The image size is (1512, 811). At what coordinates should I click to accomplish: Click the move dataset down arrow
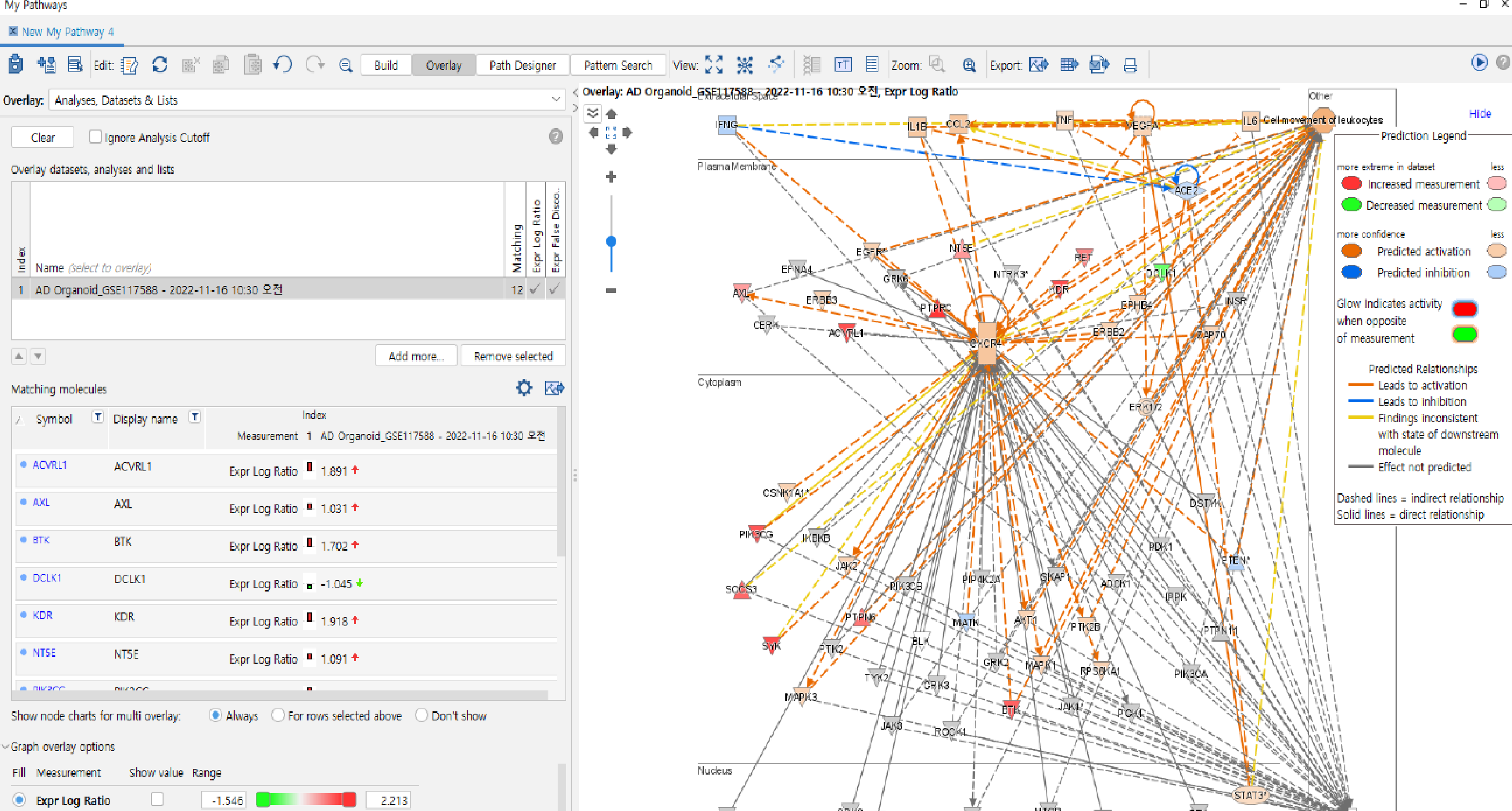coord(38,356)
